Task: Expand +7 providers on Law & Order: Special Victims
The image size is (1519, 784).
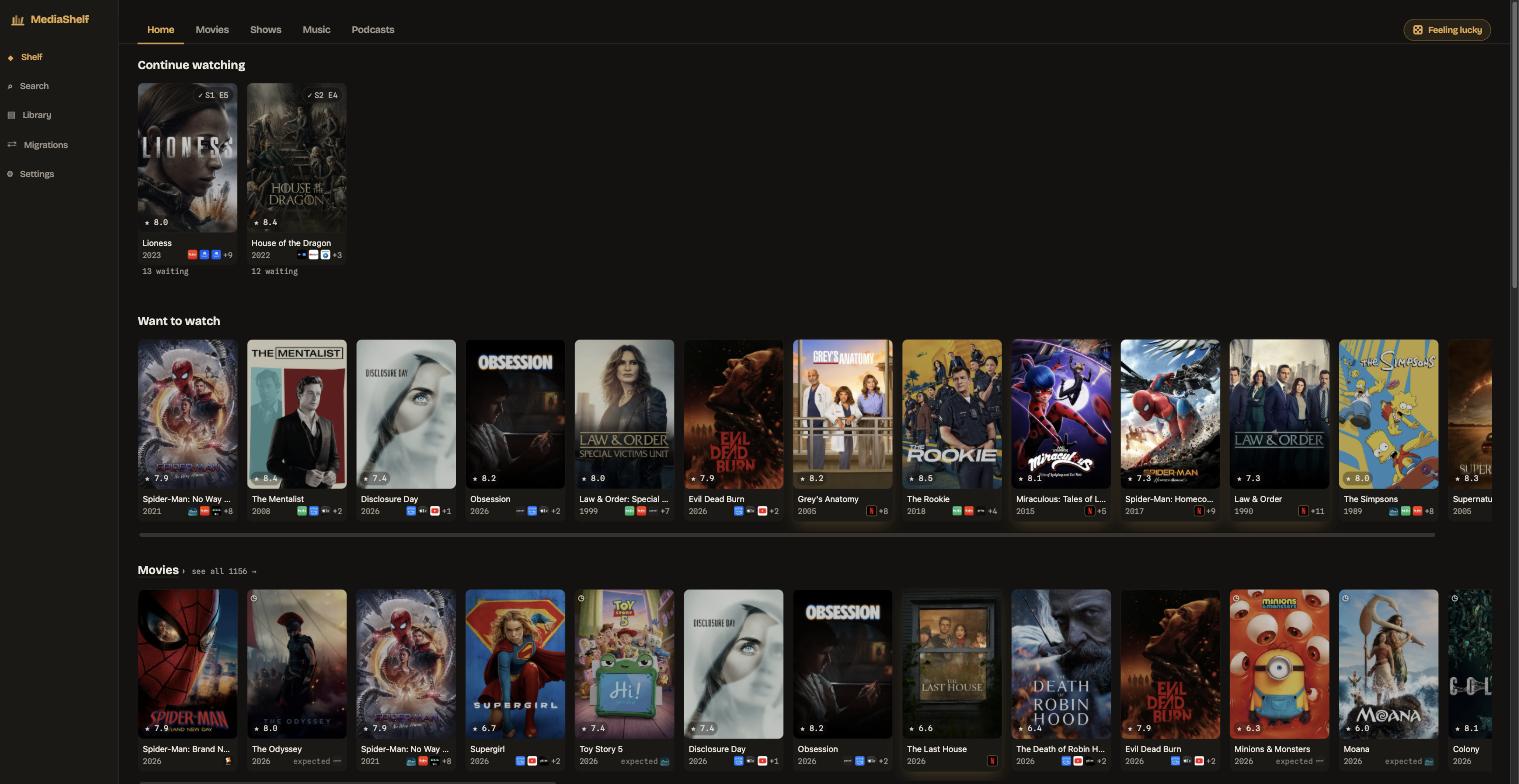Action: tap(665, 511)
